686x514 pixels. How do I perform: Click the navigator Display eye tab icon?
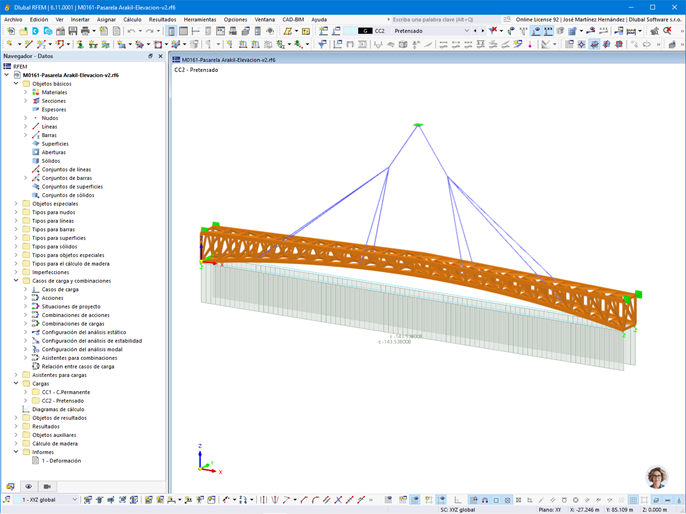pos(28,486)
